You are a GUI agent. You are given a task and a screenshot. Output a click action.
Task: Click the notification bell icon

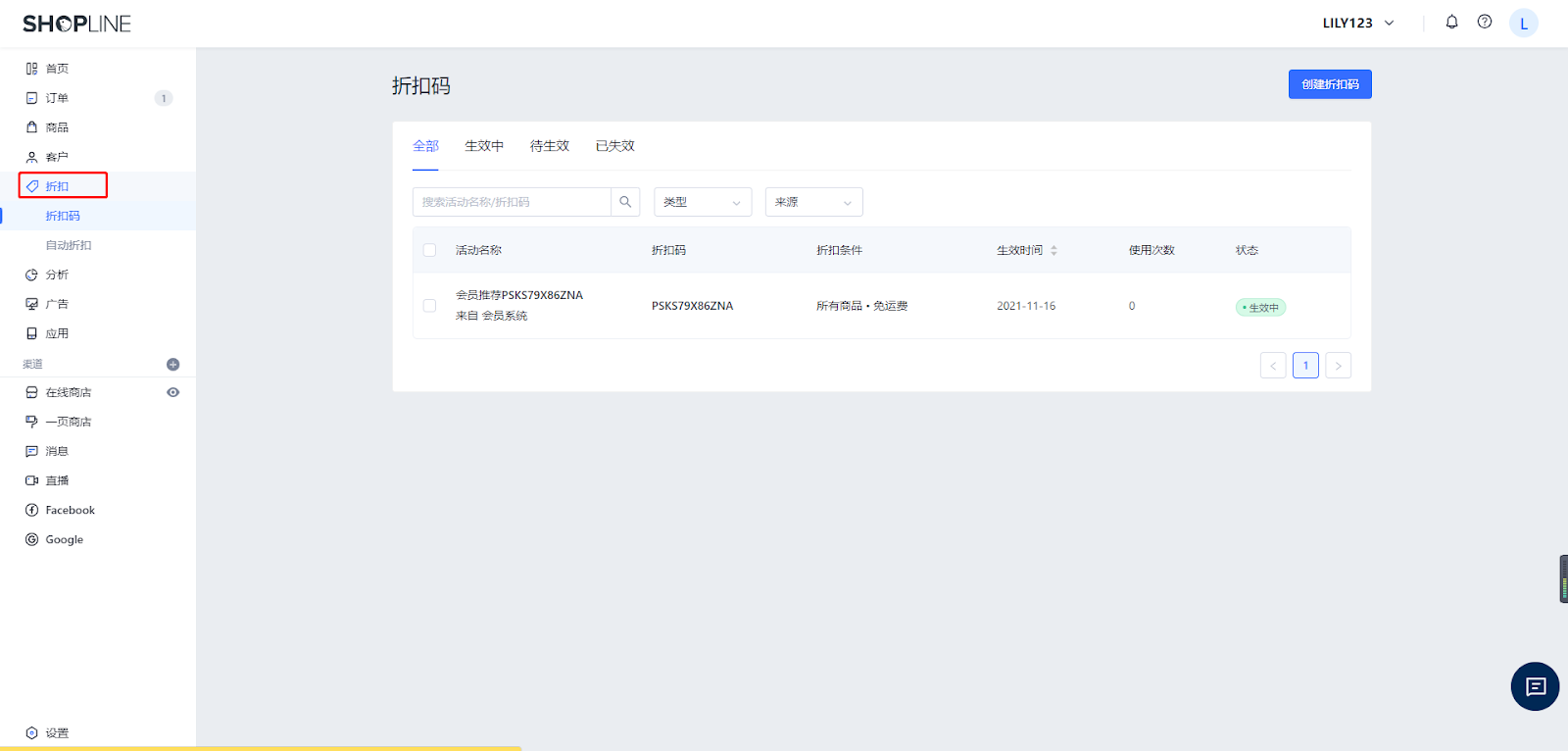click(x=1451, y=23)
